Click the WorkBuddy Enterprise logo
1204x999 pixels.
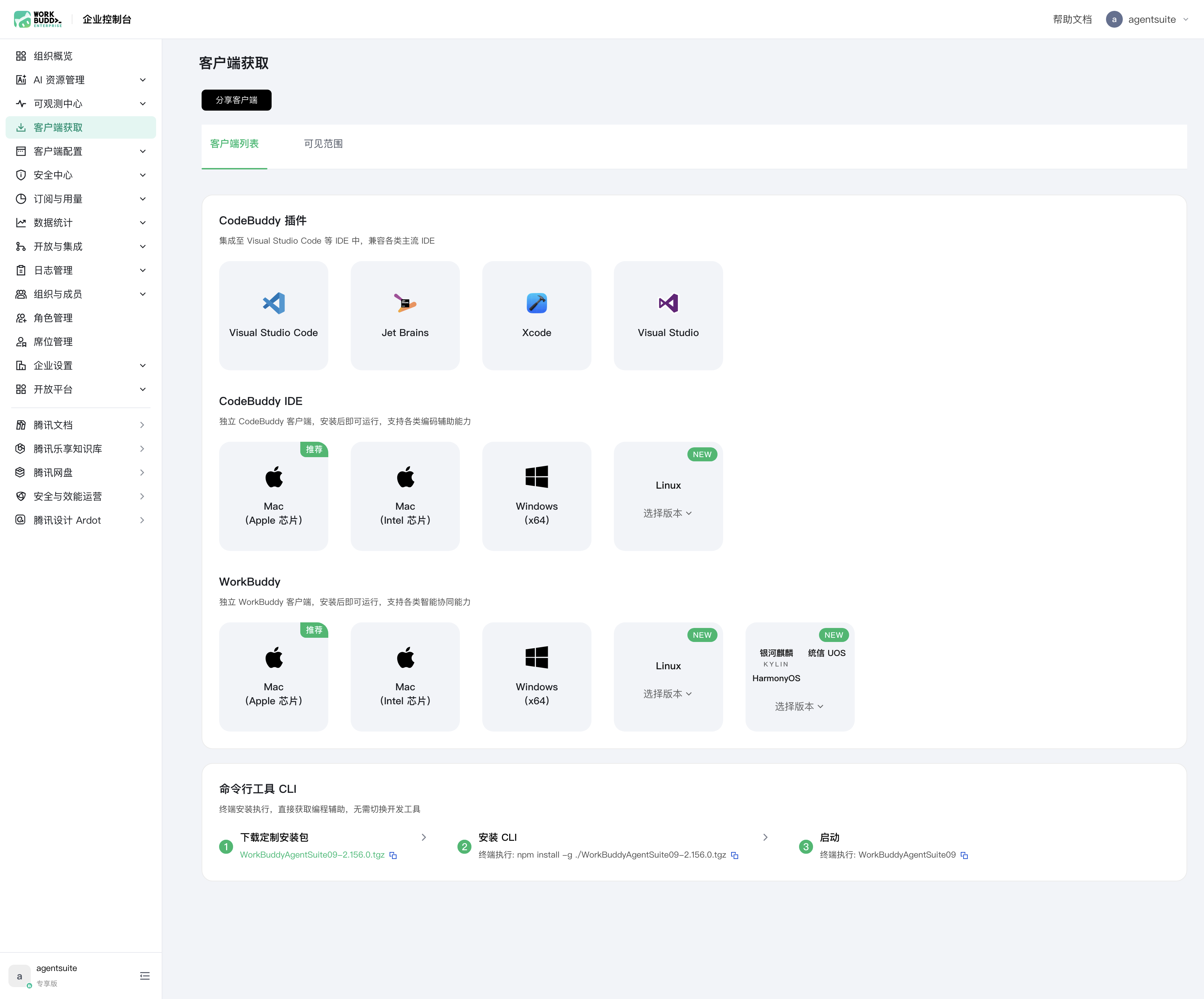(x=38, y=19)
